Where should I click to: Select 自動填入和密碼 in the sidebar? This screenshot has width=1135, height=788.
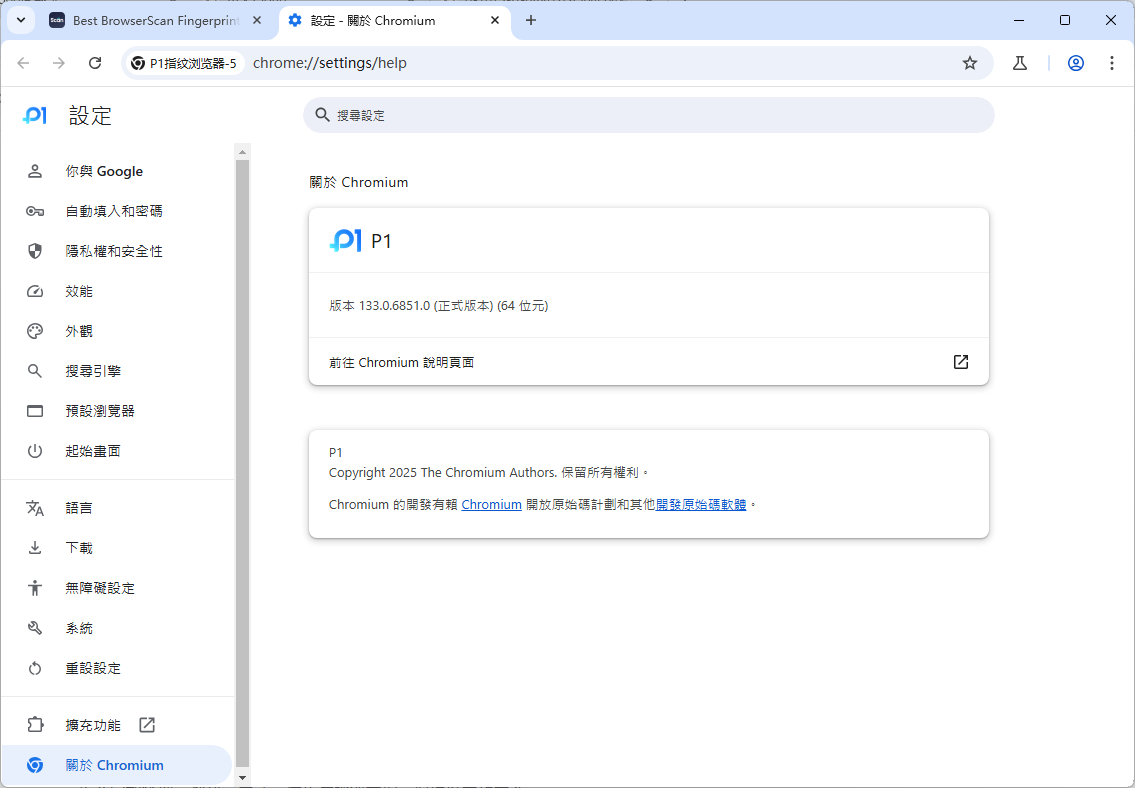(x=114, y=211)
